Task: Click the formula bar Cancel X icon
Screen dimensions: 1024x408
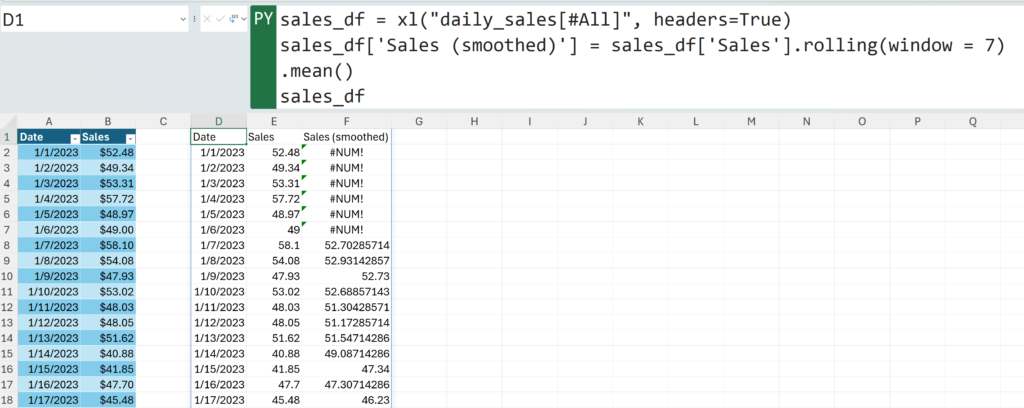Action: point(207,20)
